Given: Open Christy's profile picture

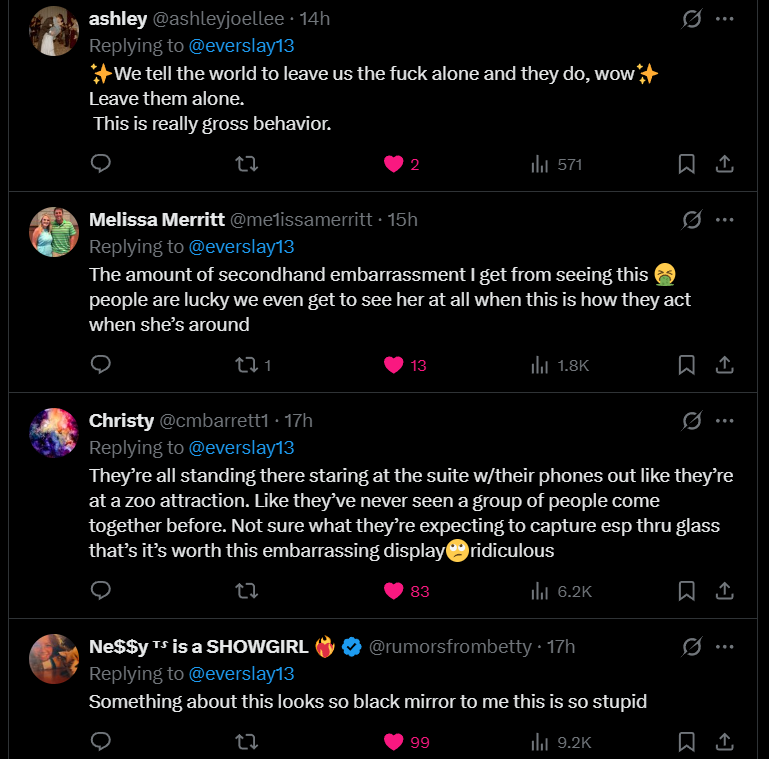Looking at the screenshot, I should pos(54,433).
